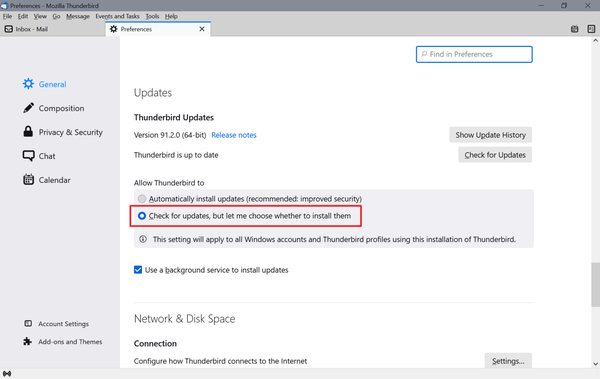Click Check for Updates button
This screenshot has height=379, width=600.
495,155
